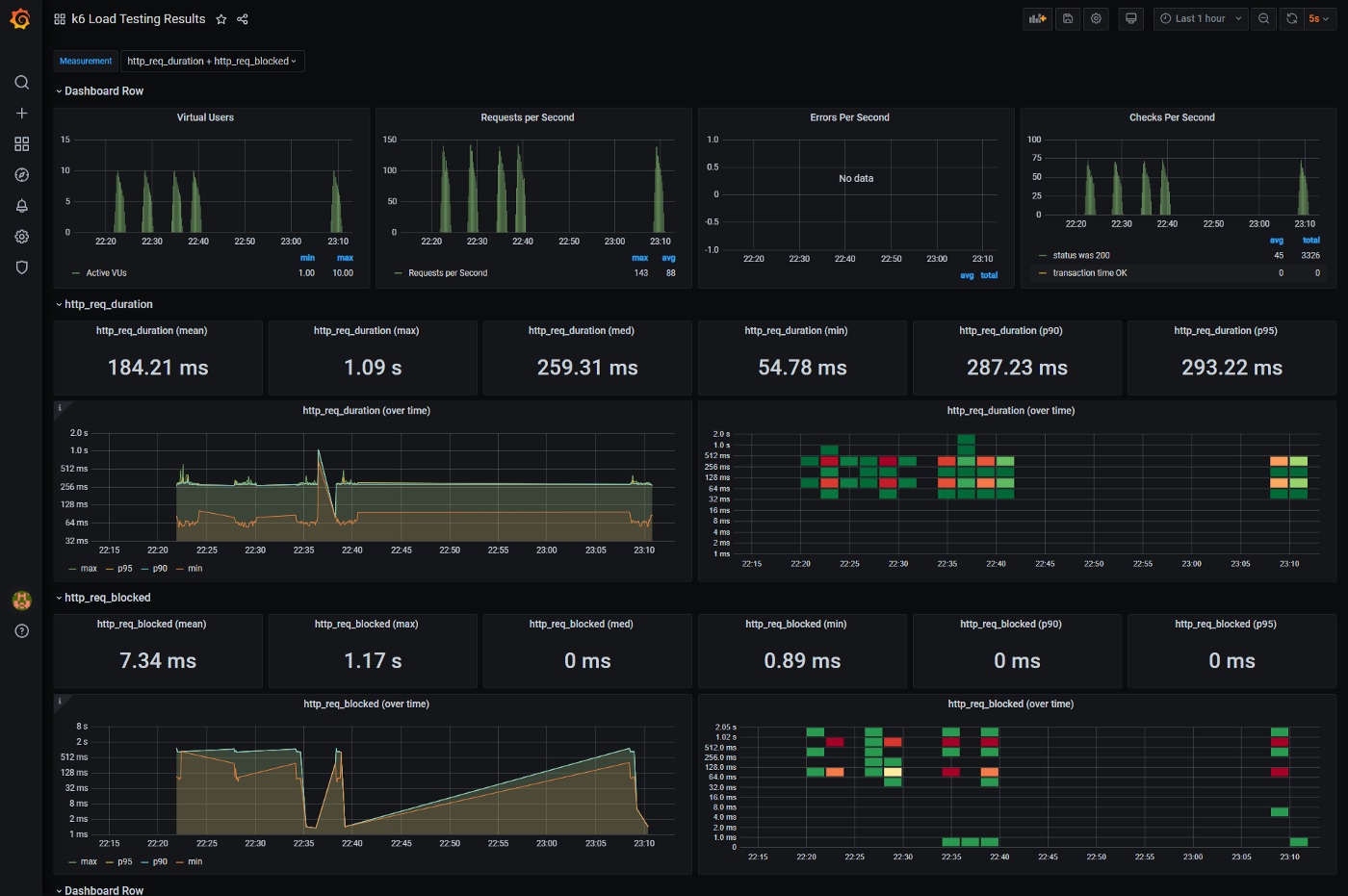Open the Requests per Second panel menu
The height and width of the screenshot is (896, 1348).
[528, 117]
